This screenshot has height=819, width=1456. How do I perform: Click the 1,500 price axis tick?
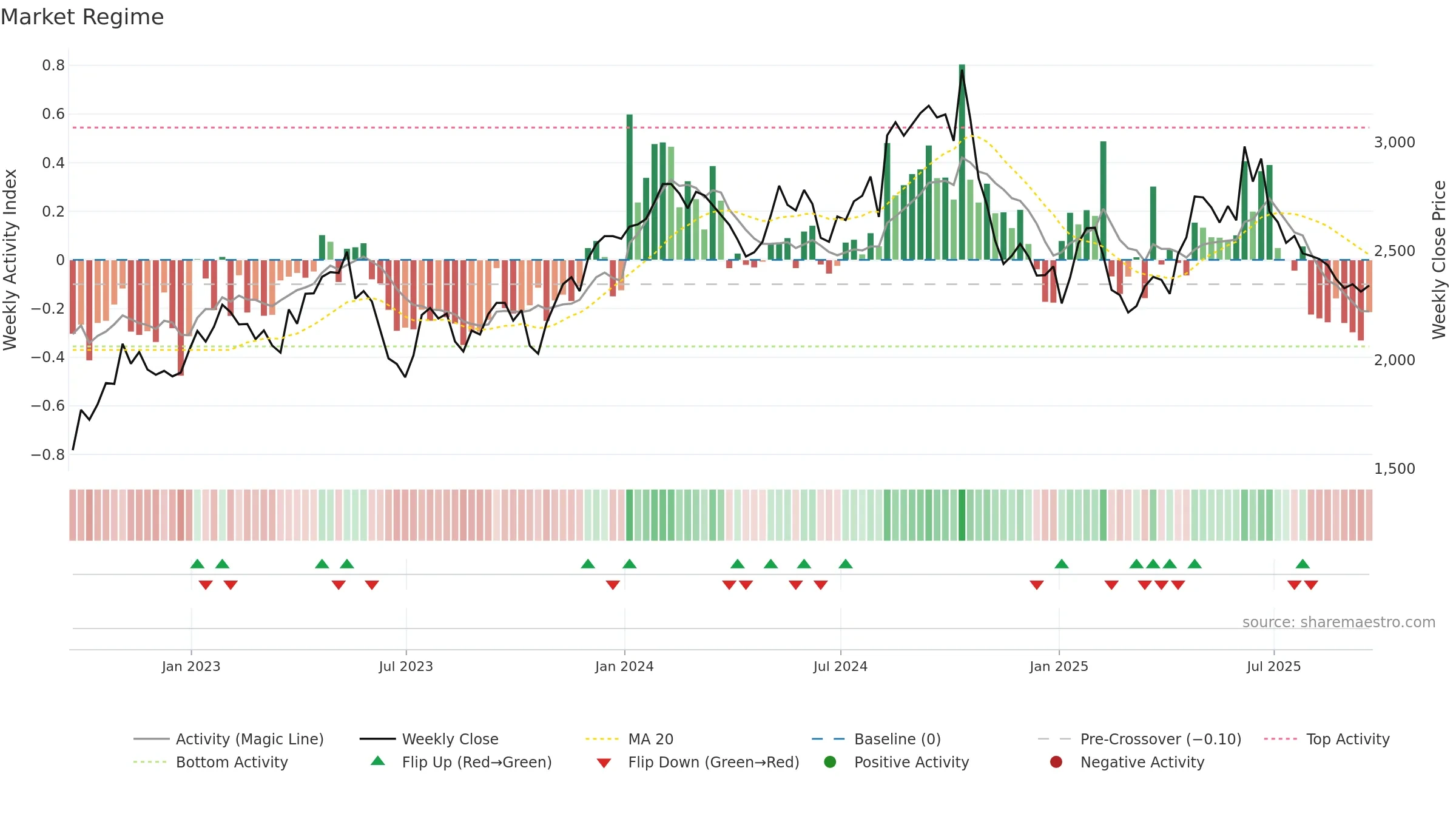[x=1395, y=468]
